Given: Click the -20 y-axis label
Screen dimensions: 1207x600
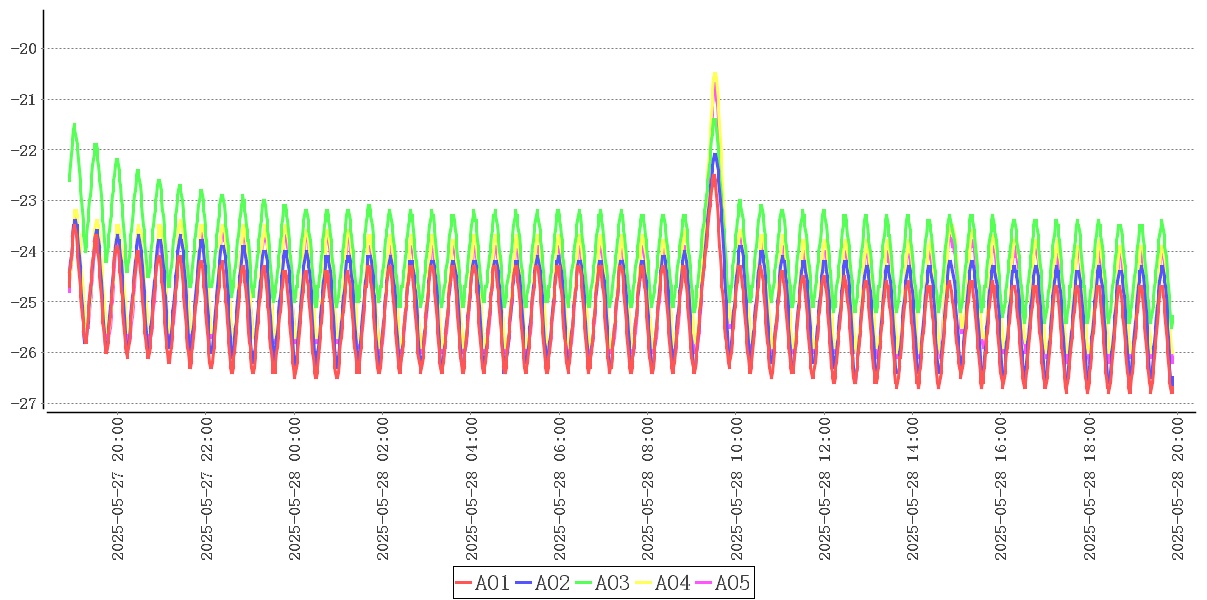Looking at the screenshot, I should tap(23, 48).
